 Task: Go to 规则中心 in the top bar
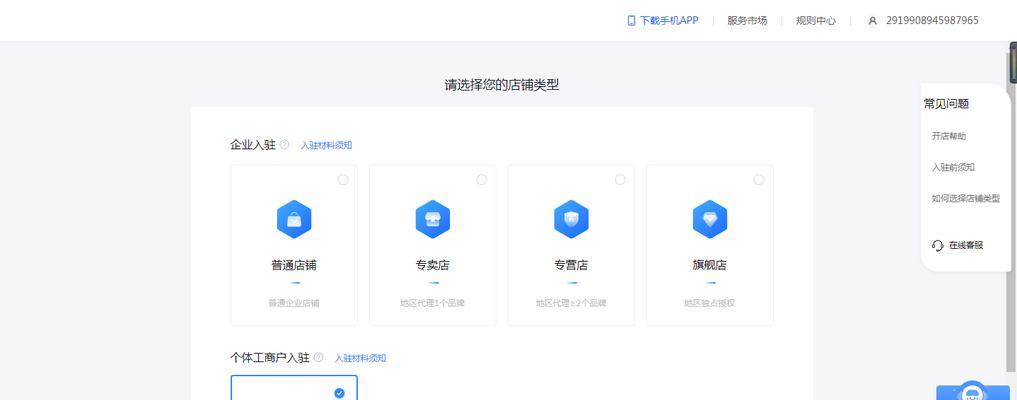coord(816,21)
